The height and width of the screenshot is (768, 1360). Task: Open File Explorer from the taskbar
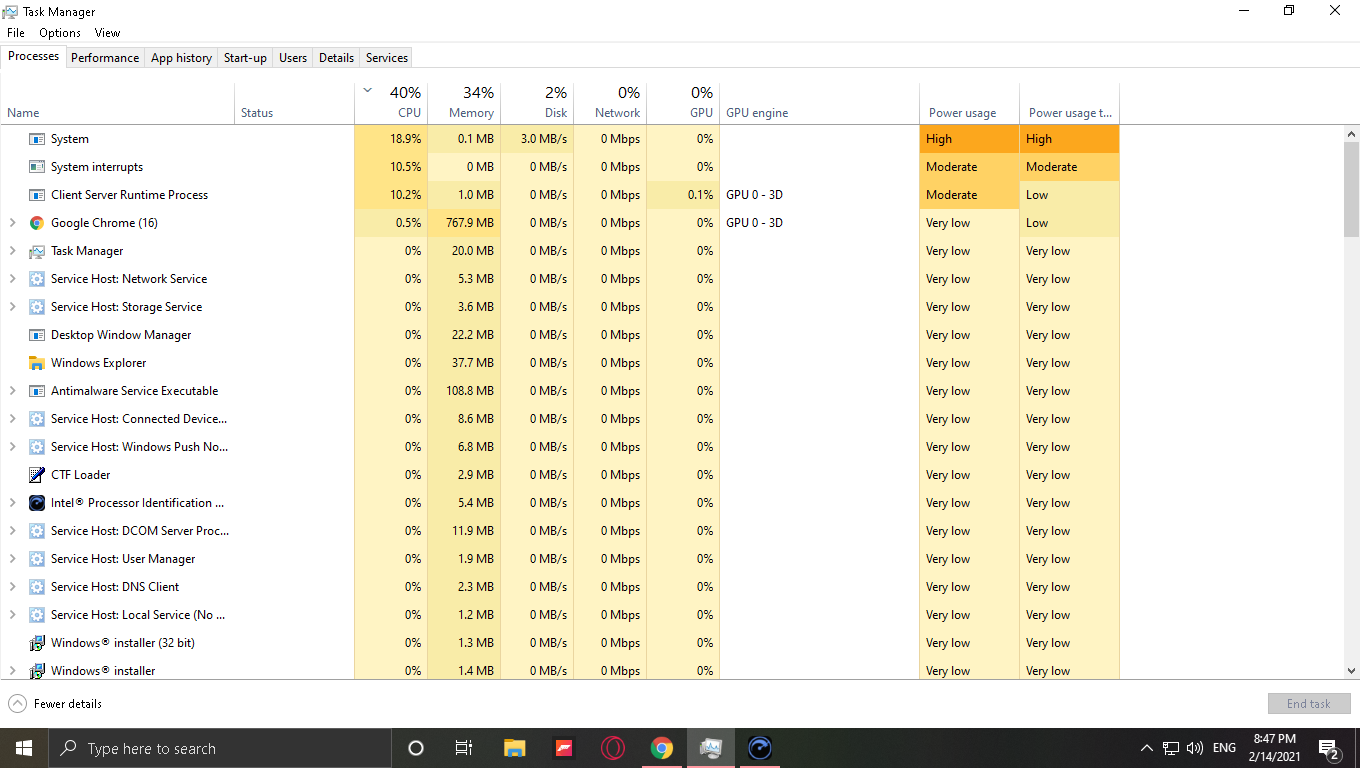pos(514,748)
